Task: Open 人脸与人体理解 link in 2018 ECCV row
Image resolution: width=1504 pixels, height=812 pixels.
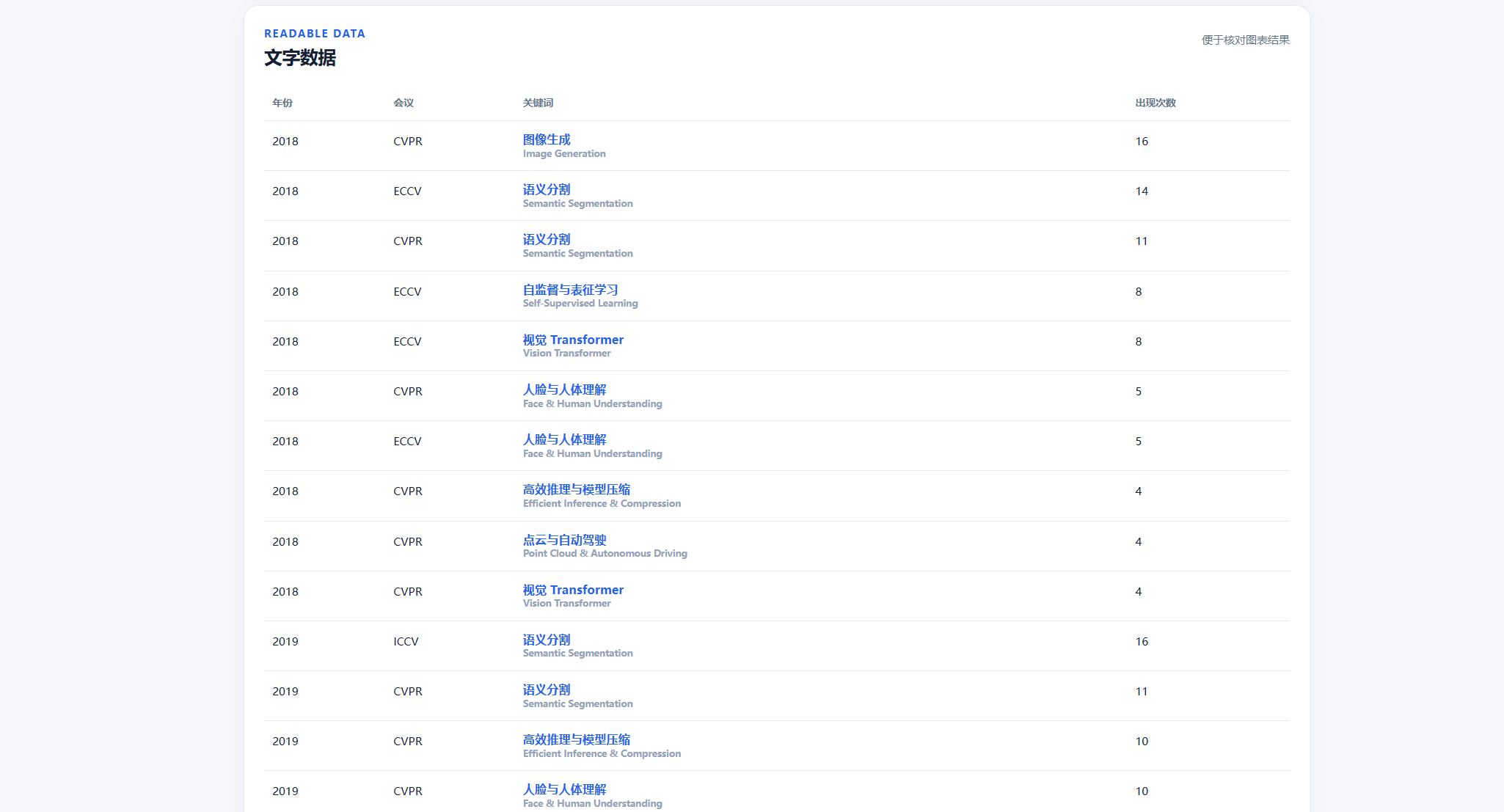Action: 564,439
